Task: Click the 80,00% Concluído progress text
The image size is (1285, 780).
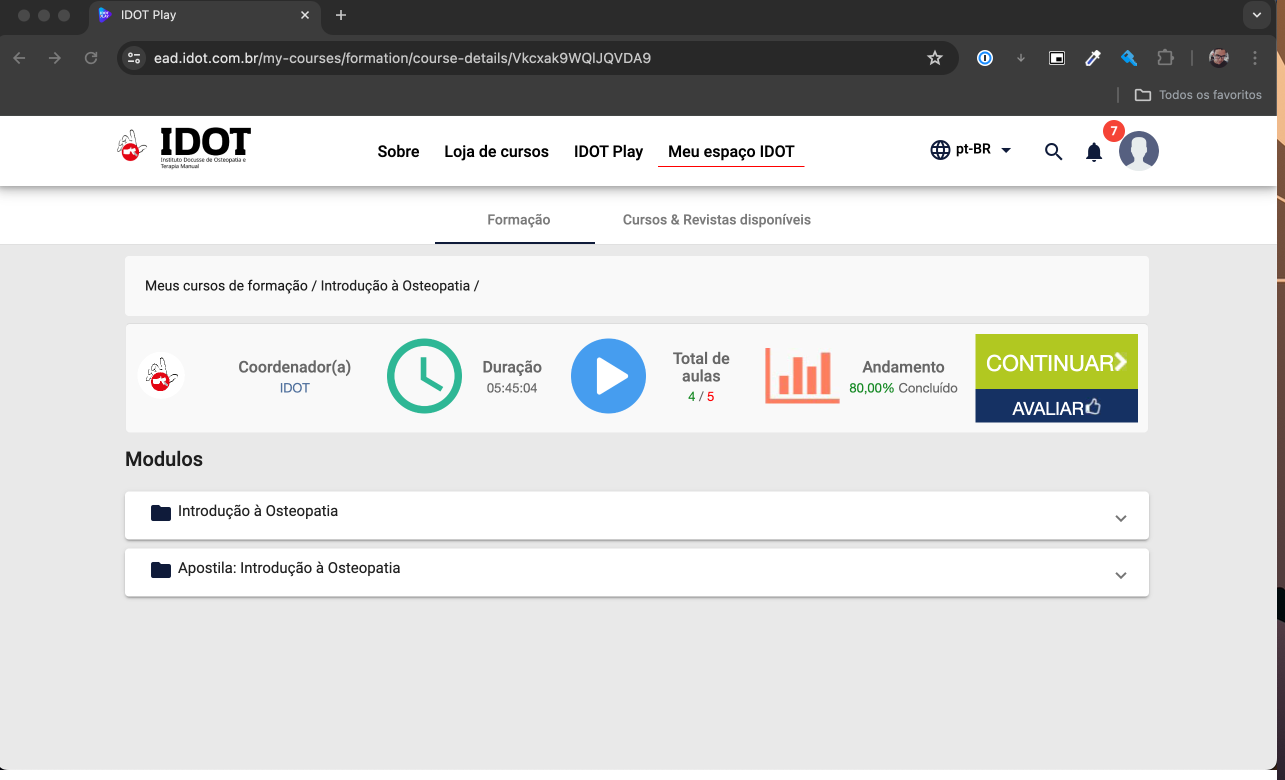Action: (x=903, y=388)
